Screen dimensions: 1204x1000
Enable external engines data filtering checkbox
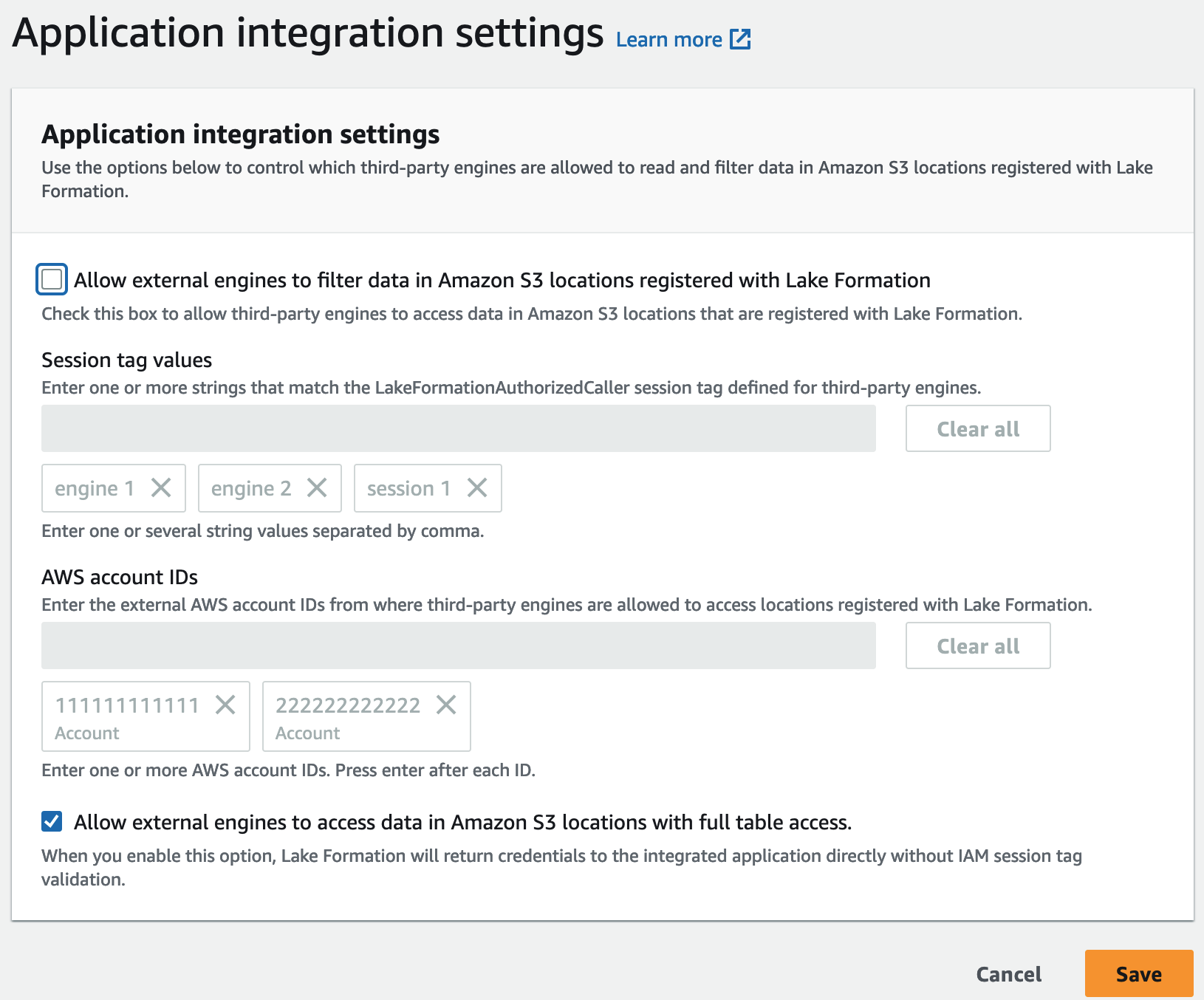point(50,279)
